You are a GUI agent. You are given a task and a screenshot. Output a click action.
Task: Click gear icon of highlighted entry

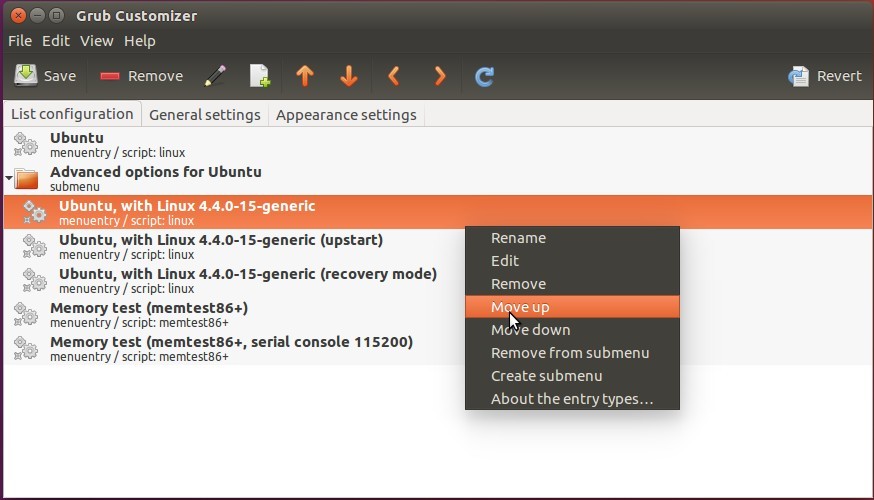click(35, 212)
